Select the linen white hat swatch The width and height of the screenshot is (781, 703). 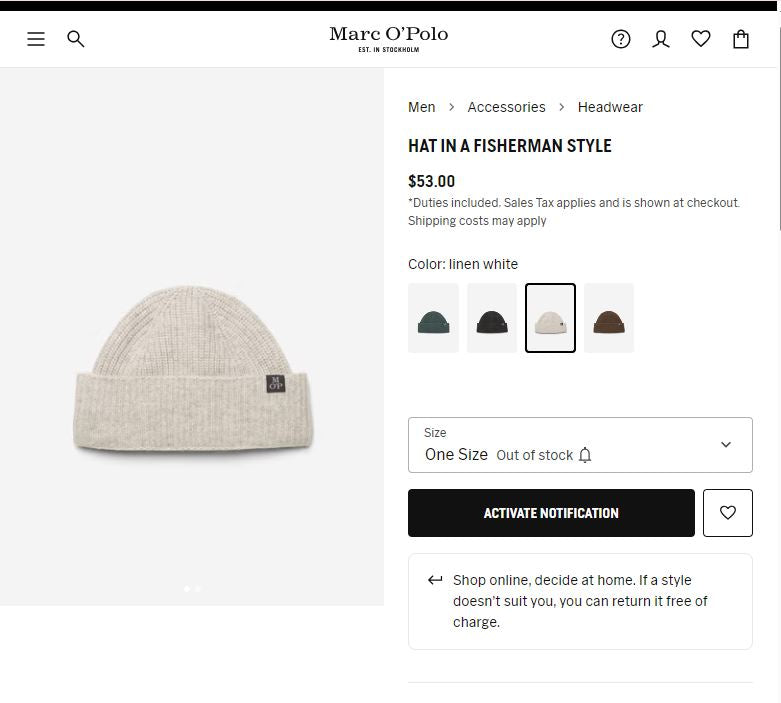550,318
